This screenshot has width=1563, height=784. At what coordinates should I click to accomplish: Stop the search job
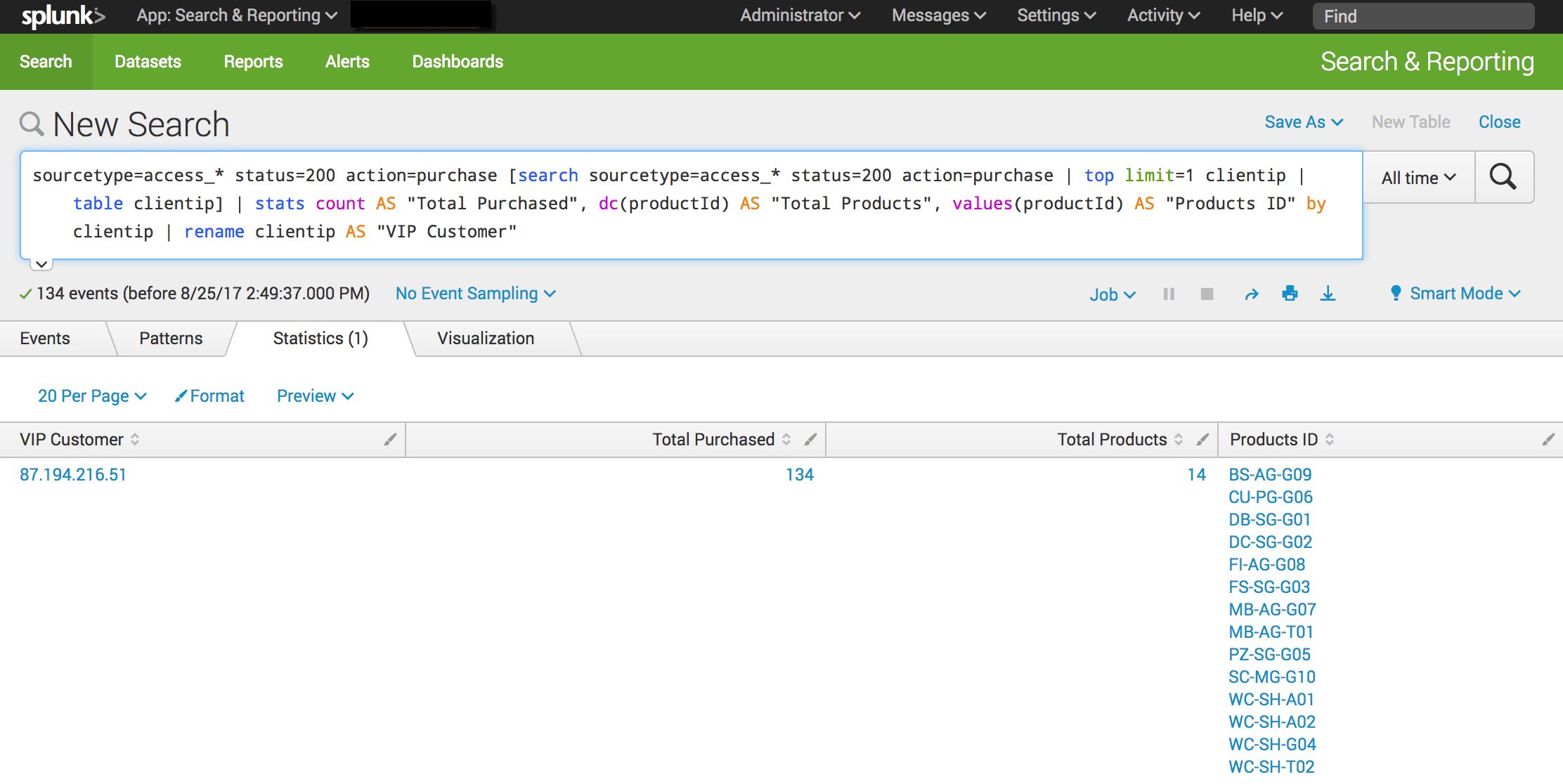pyautogui.click(x=1207, y=294)
